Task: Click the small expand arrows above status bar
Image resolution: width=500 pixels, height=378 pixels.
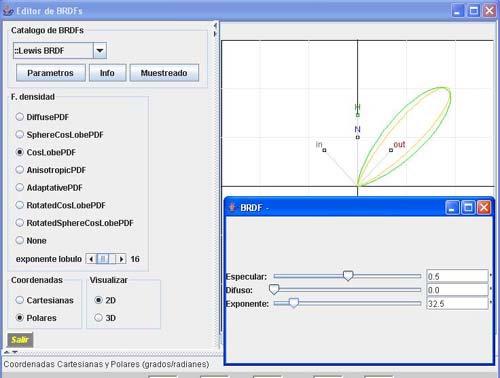Action: tap(10, 352)
